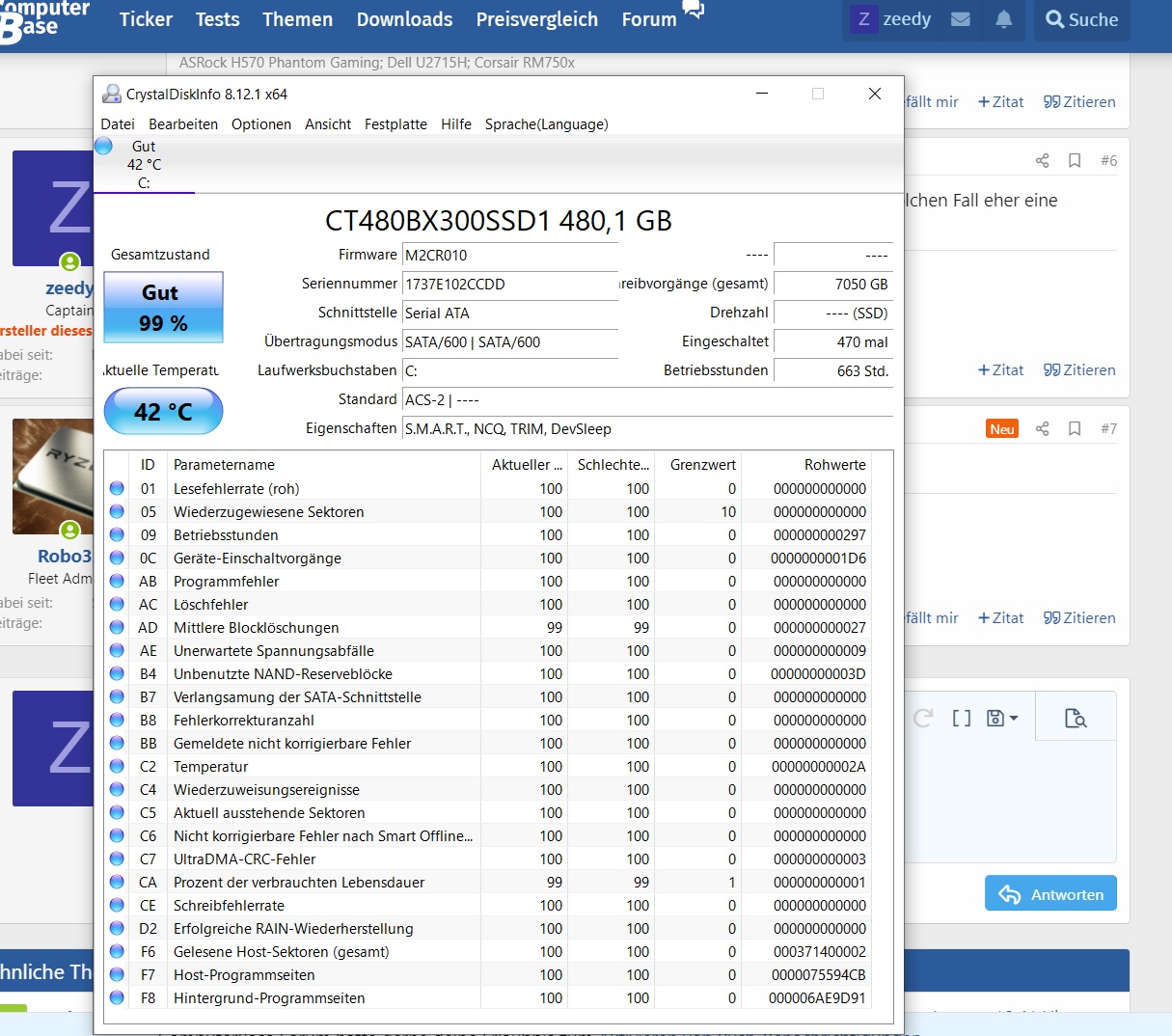Image resolution: width=1172 pixels, height=1036 pixels.
Task: Share post #7 via the share icon
Action: (x=1042, y=429)
